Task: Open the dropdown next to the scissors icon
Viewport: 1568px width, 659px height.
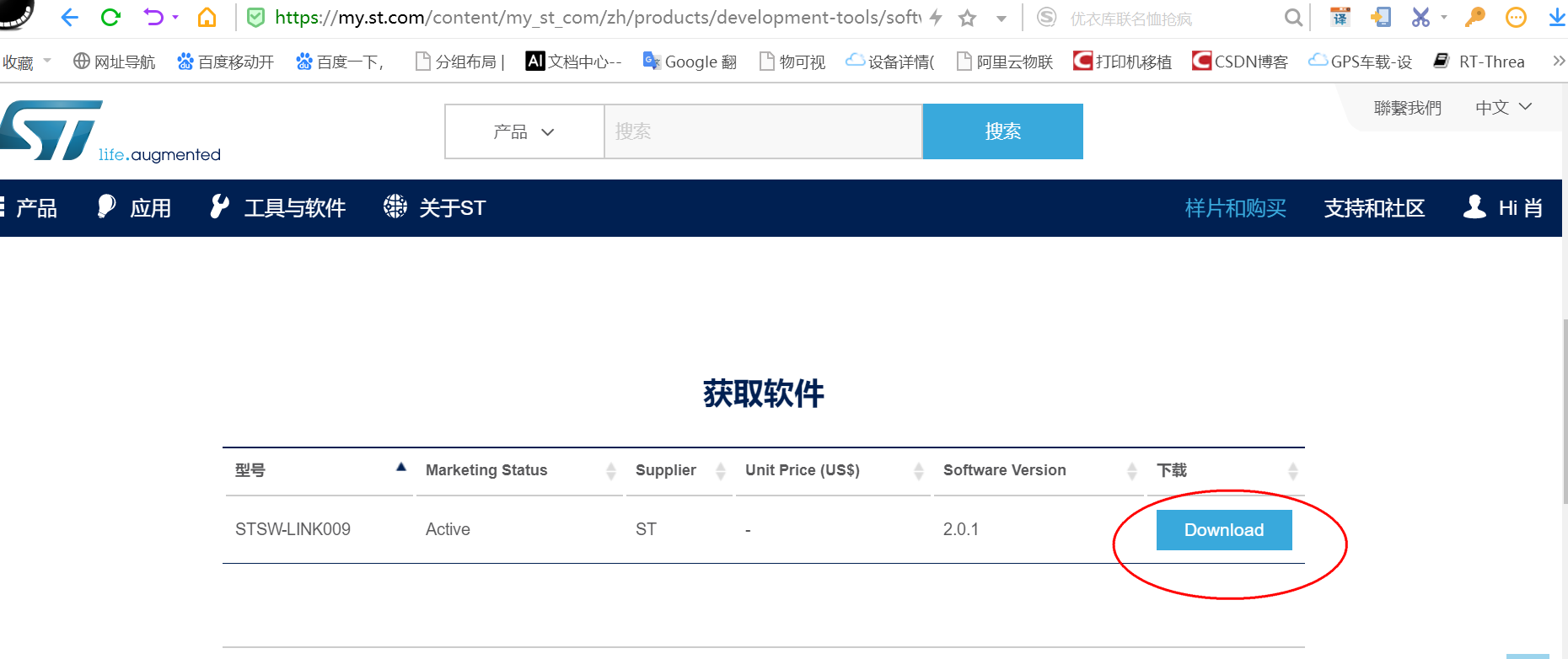Action: tap(1444, 17)
